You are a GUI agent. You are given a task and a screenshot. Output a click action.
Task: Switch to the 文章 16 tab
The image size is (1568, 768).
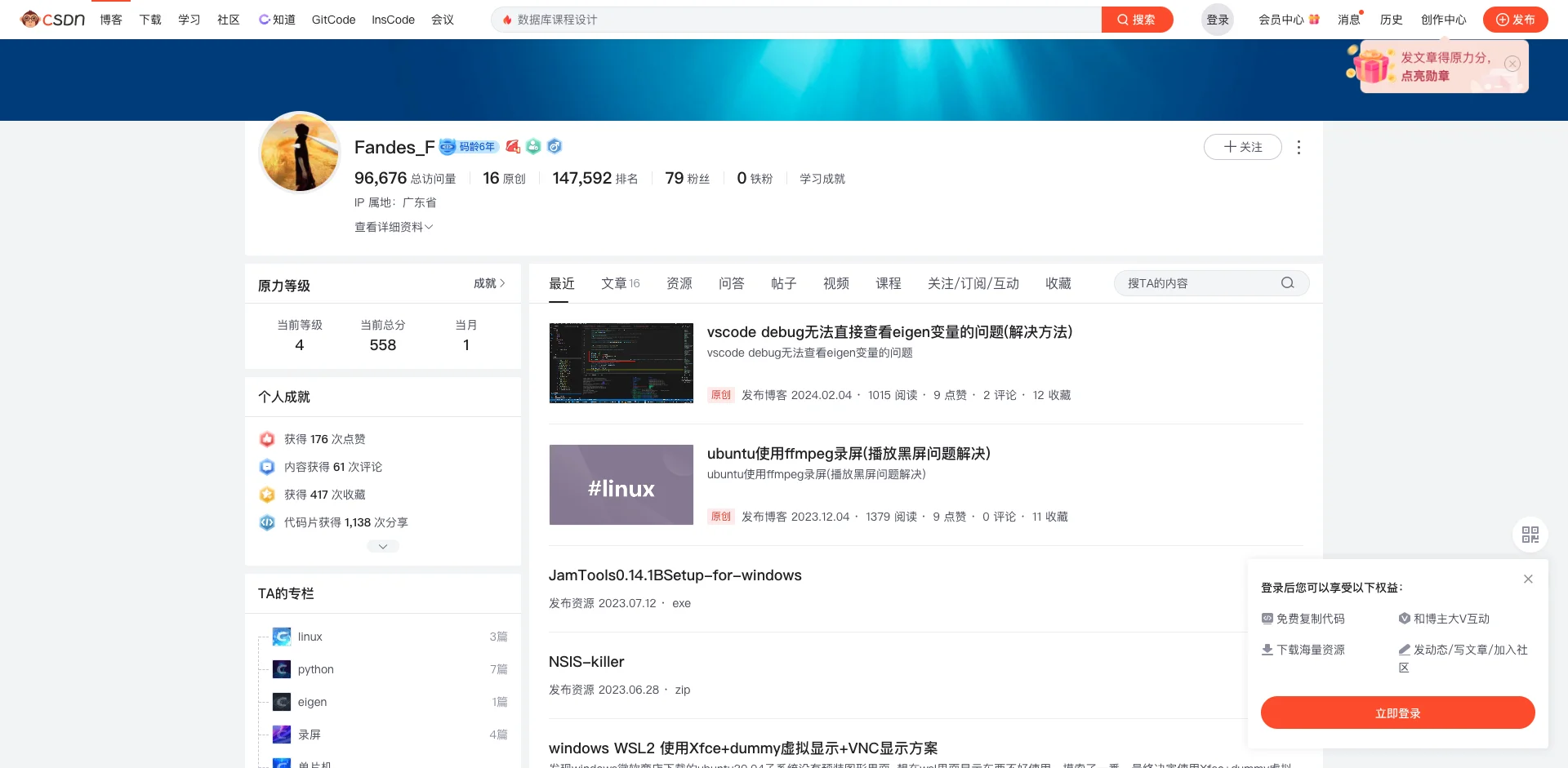tap(621, 283)
